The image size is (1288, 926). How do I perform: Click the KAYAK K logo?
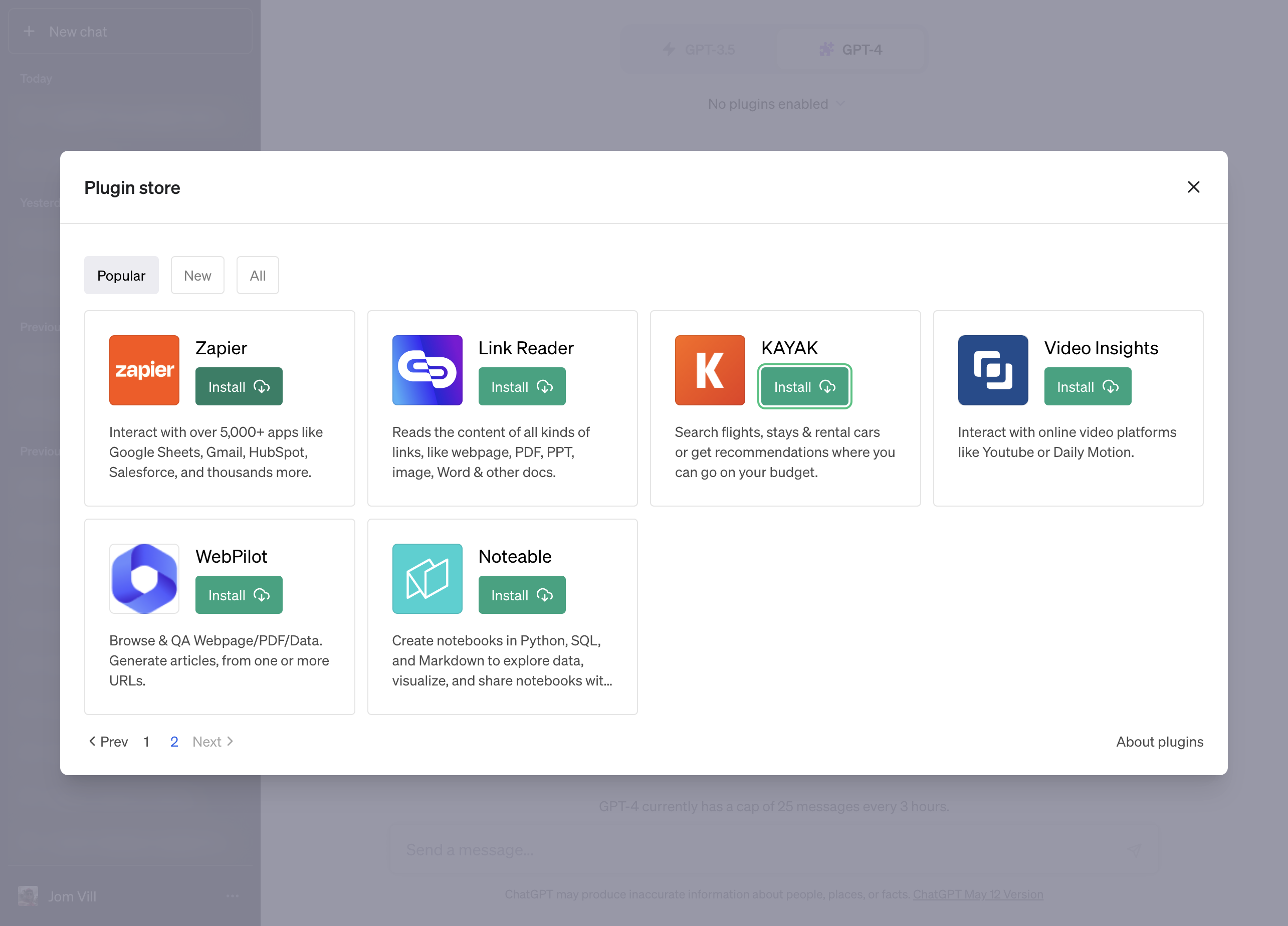tap(710, 370)
